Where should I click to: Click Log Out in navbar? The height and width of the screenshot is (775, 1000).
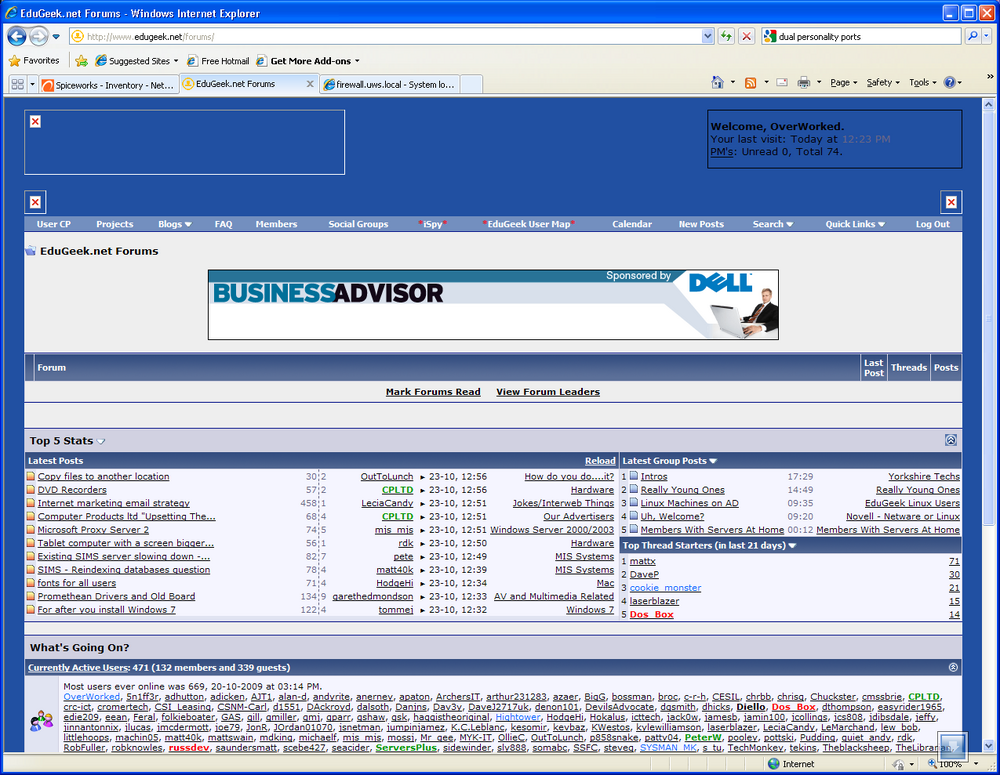point(932,224)
